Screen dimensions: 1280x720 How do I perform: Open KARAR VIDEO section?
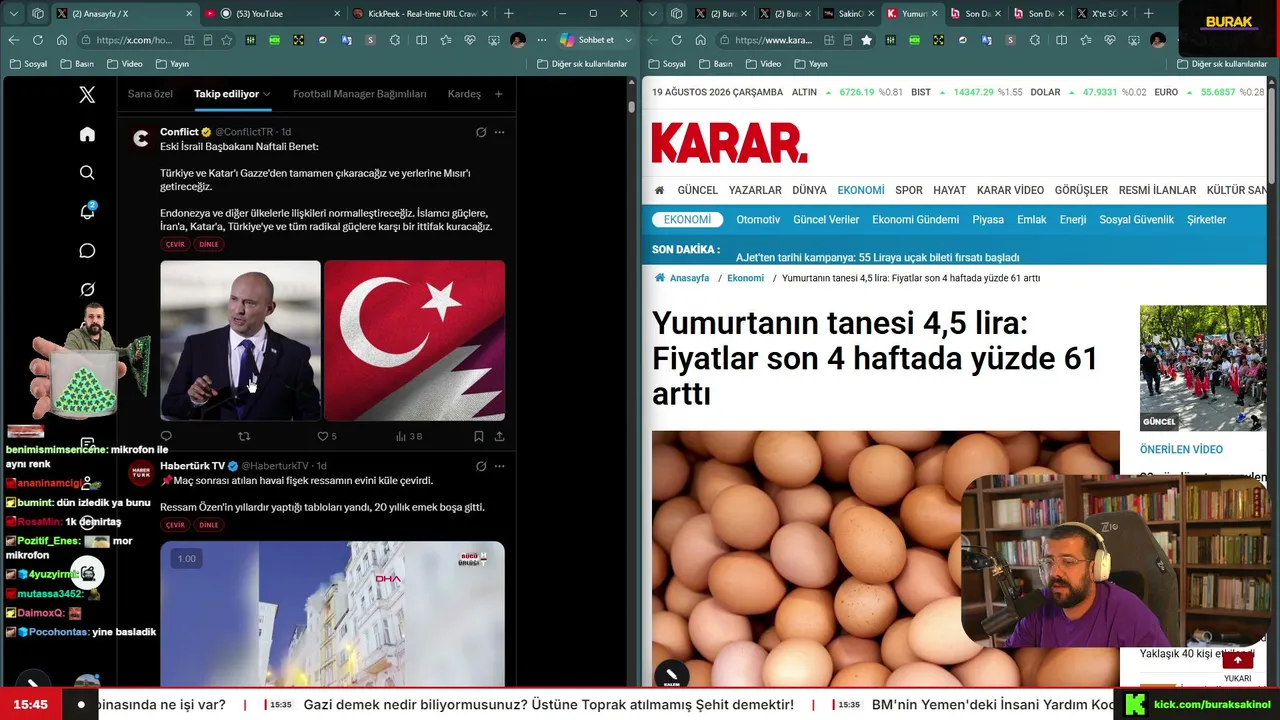point(1010,190)
